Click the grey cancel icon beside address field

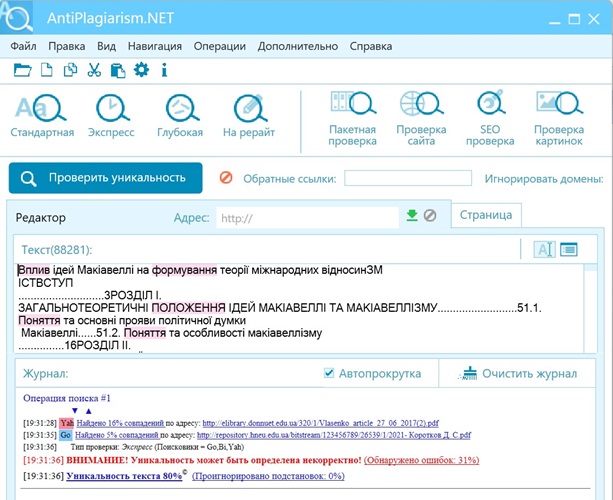coord(430,215)
